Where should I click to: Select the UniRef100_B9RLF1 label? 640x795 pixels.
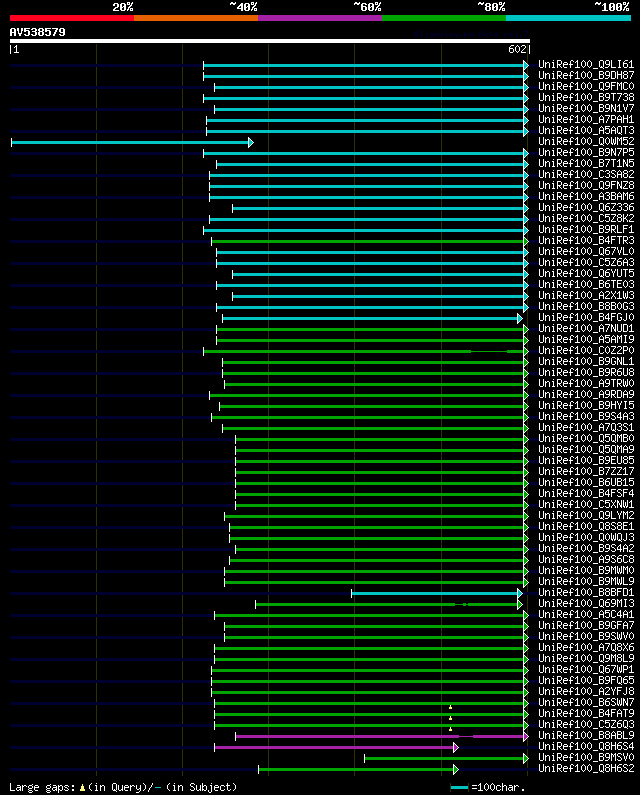586,229
